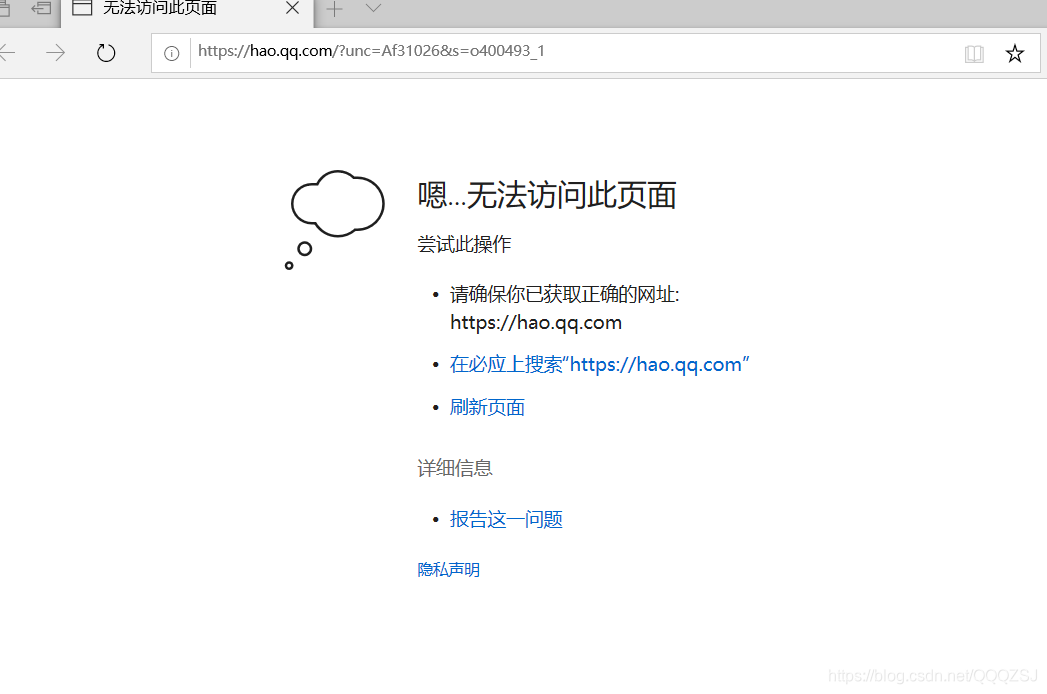Click the browser back arrow
1047x694 pixels.
click(7, 52)
